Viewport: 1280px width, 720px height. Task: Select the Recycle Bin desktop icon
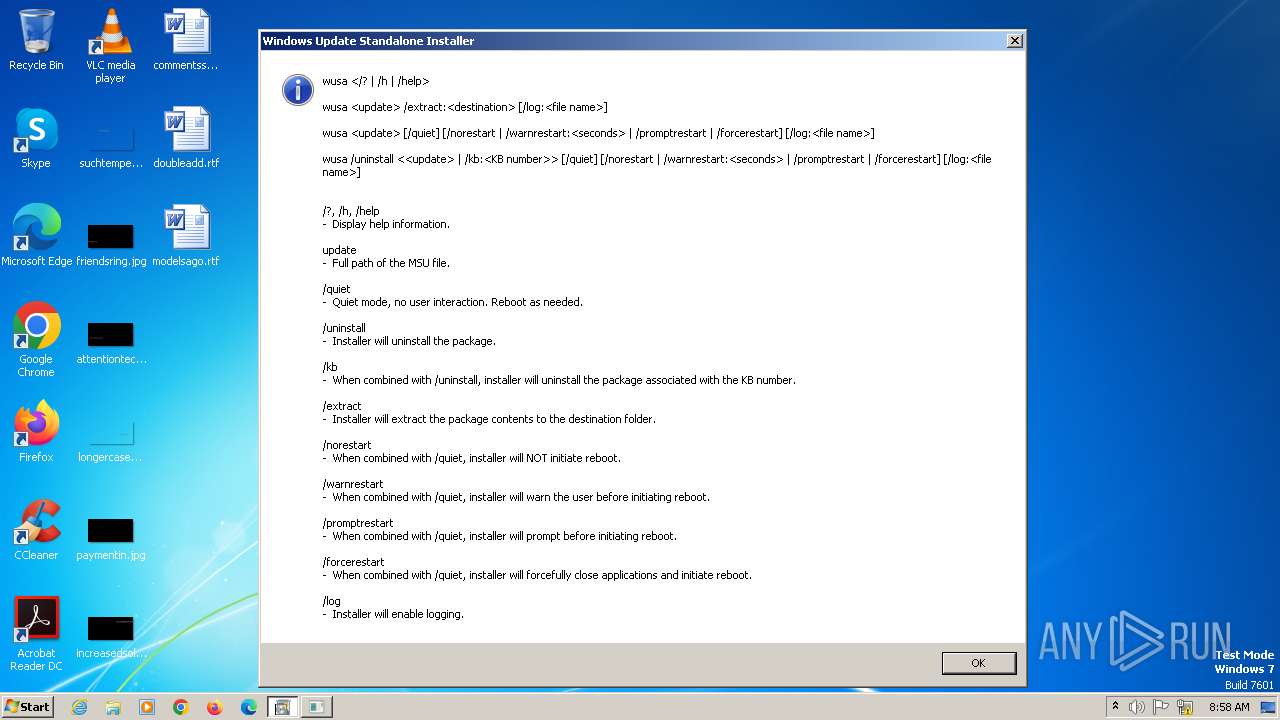pos(36,40)
